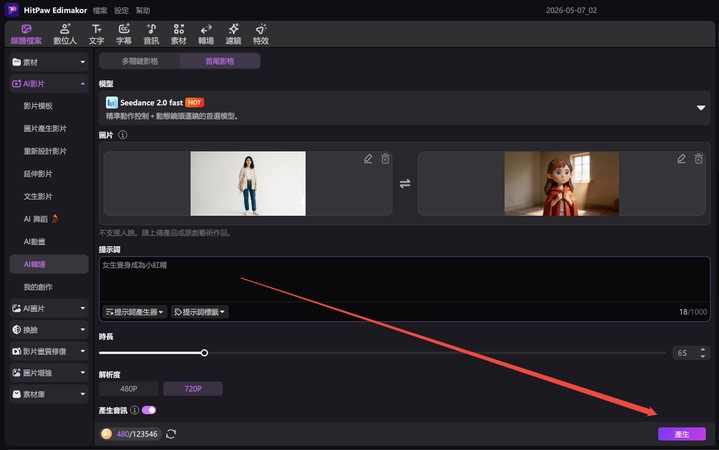This screenshot has height=450, width=719.
Task: Open the 媒體檔案 media tab
Action: [26, 34]
